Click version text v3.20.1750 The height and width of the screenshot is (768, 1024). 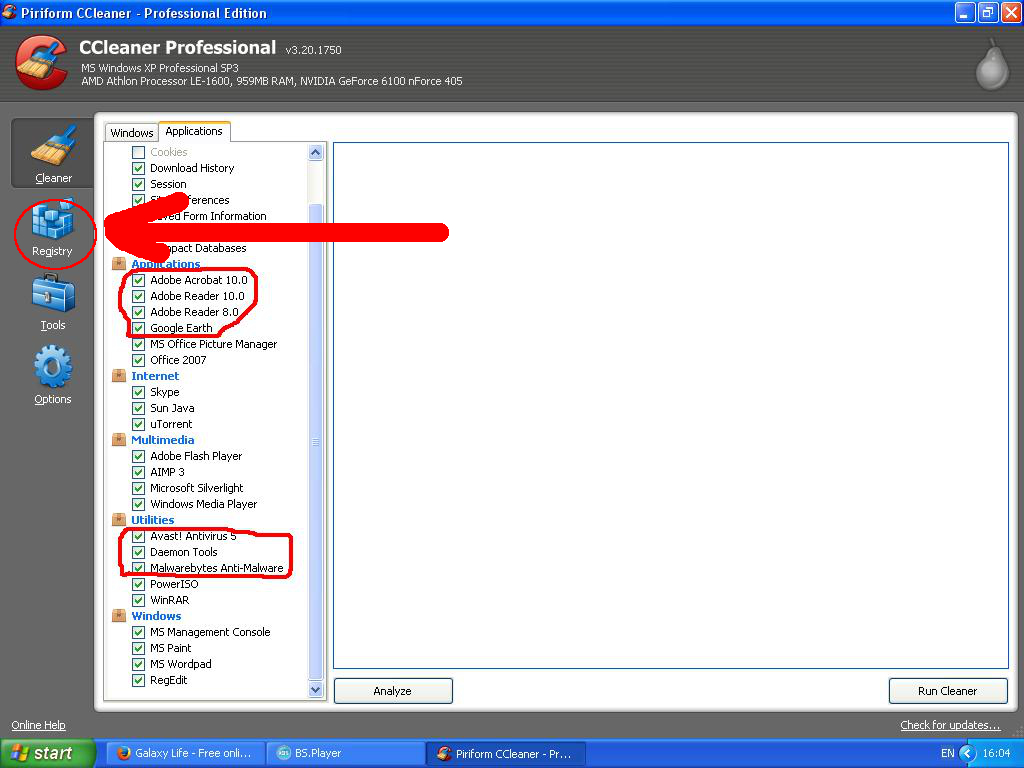(313, 50)
